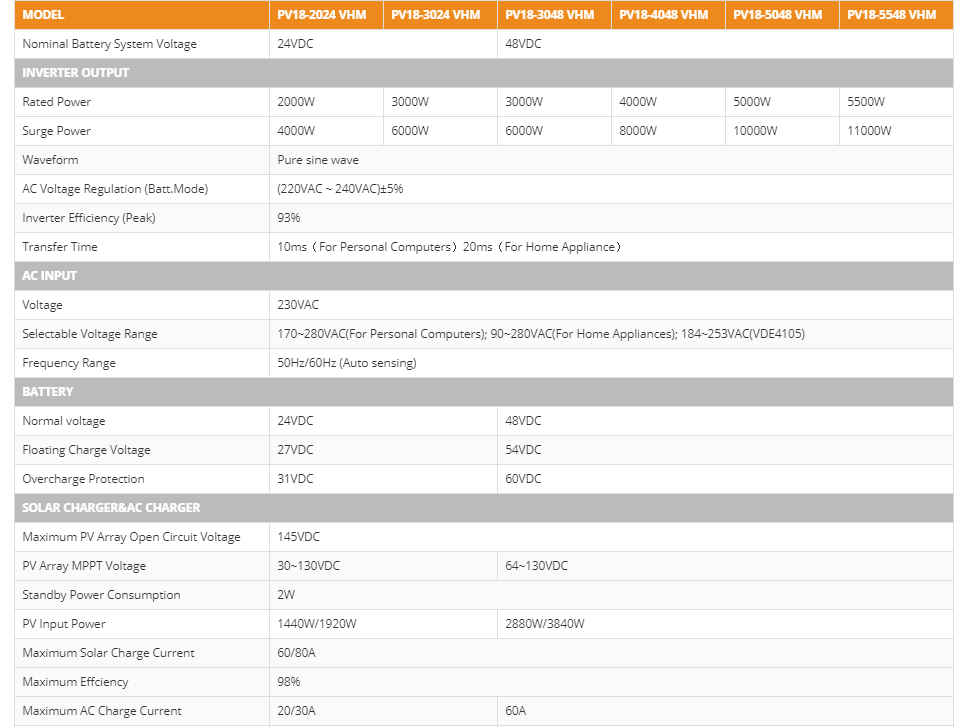Viewport: 965px width, 727px height.
Task: Select the 30~130VDC MPPT value
Action: pyautogui.click(x=308, y=566)
